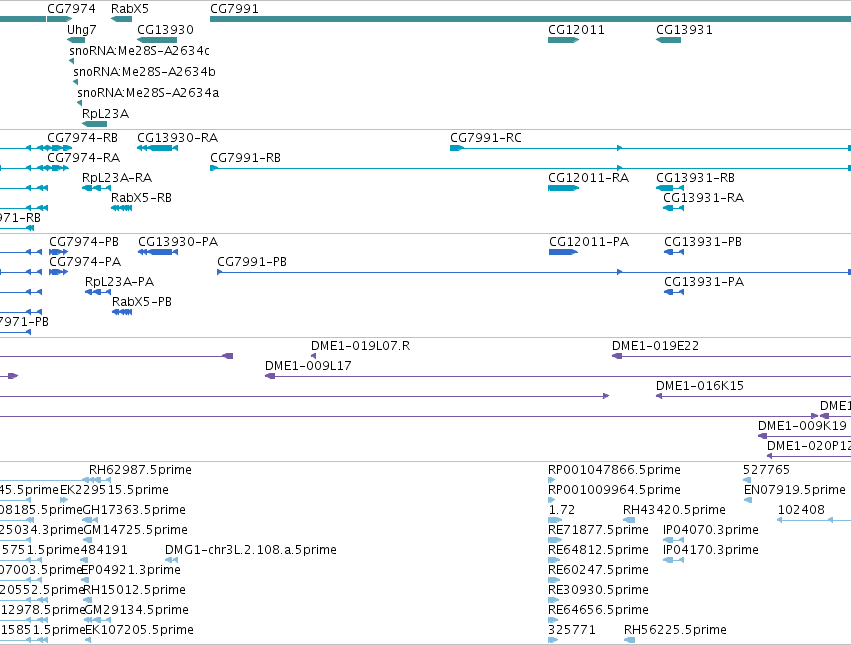
Task: Select the RabX5-RB transcript label
Action: tap(141, 198)
